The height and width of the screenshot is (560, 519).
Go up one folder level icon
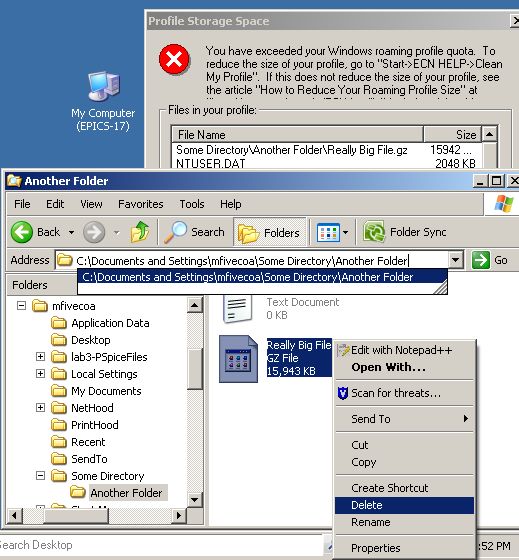tap(140, 232)
